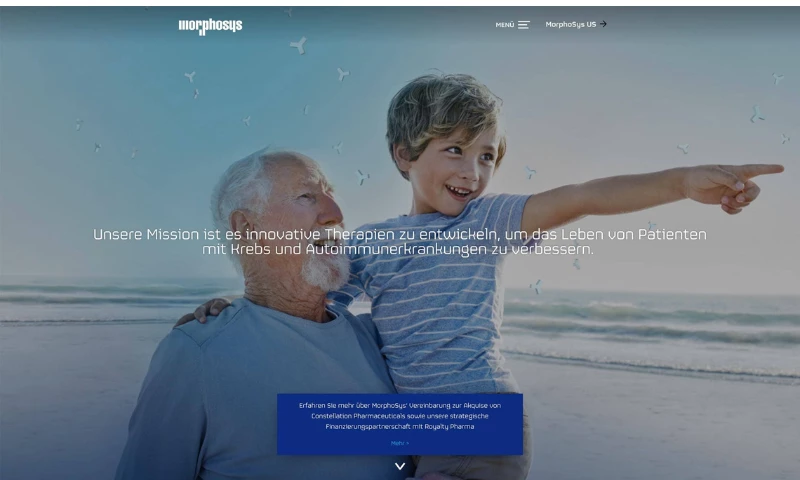The height and width of the screenshot is (480, 800).
Task: Click the down chevron below the banner
Action: pyautogui.click(x=400, y=466)
